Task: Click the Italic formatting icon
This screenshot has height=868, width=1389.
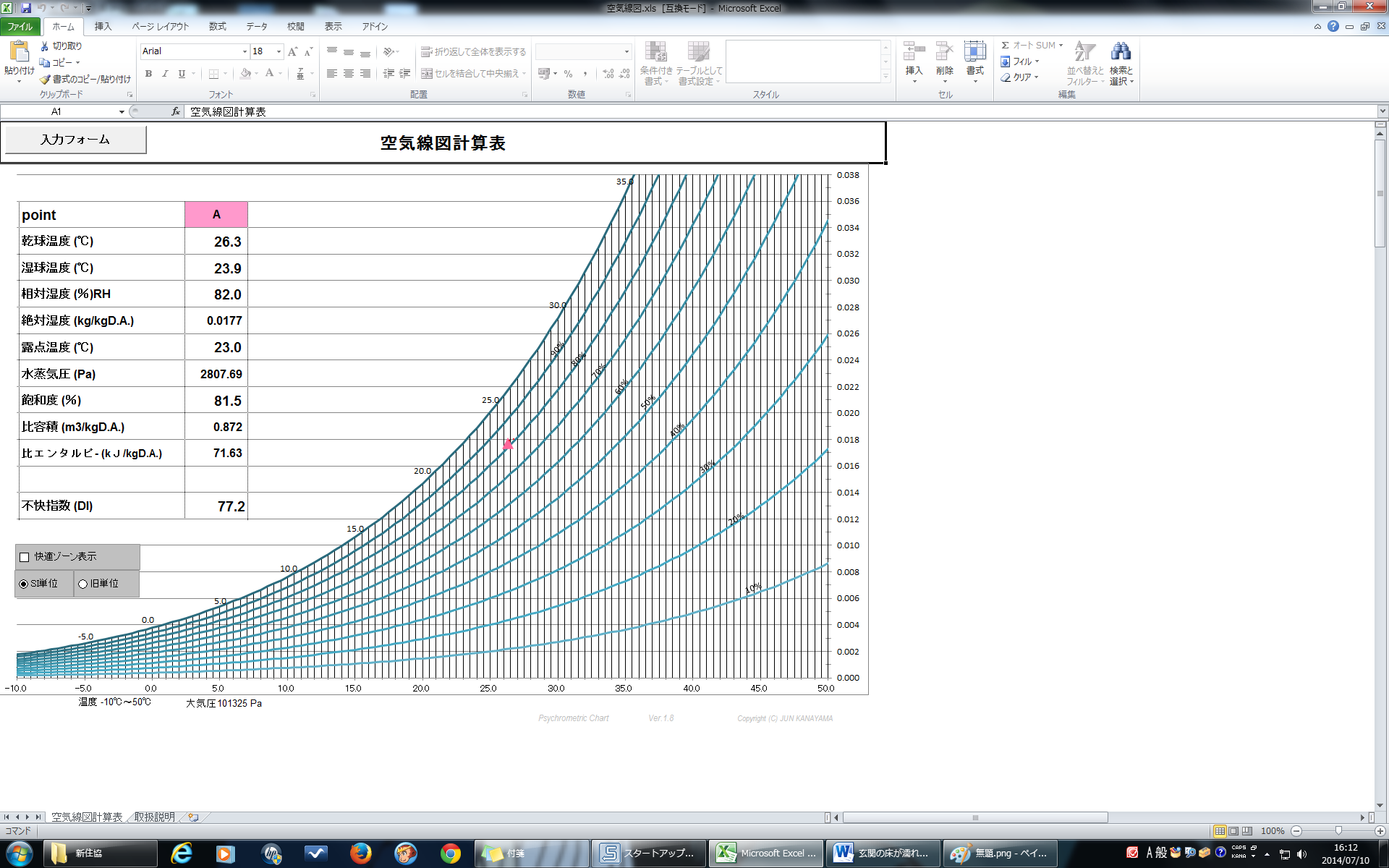Action: click(x=165, y=74)
